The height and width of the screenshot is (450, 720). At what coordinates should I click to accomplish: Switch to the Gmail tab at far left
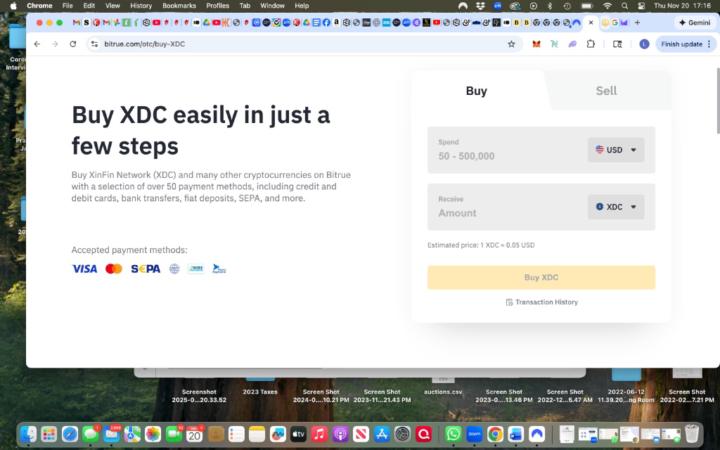(x=76, y=22)
